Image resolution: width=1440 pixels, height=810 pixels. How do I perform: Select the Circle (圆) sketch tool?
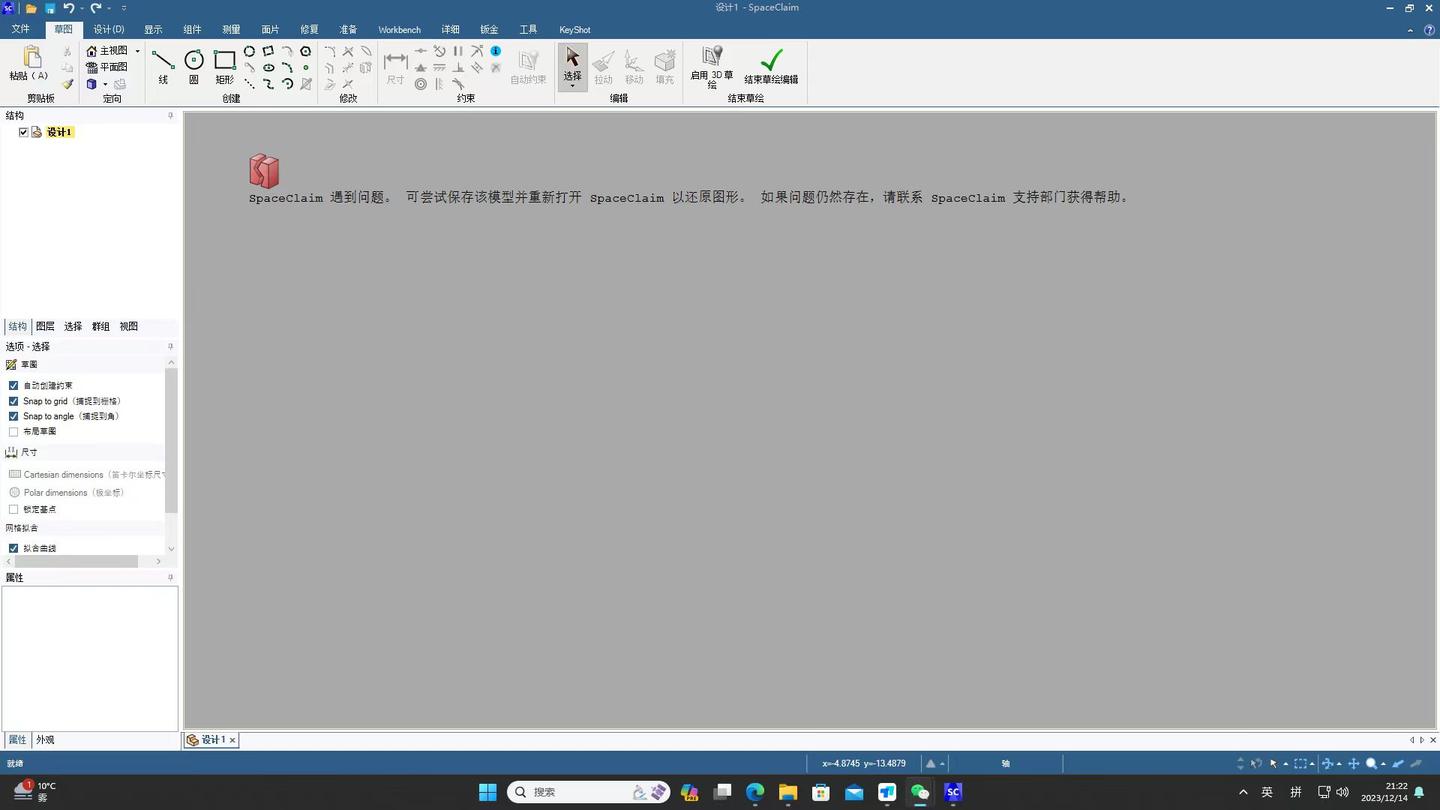tap(193, 62)
